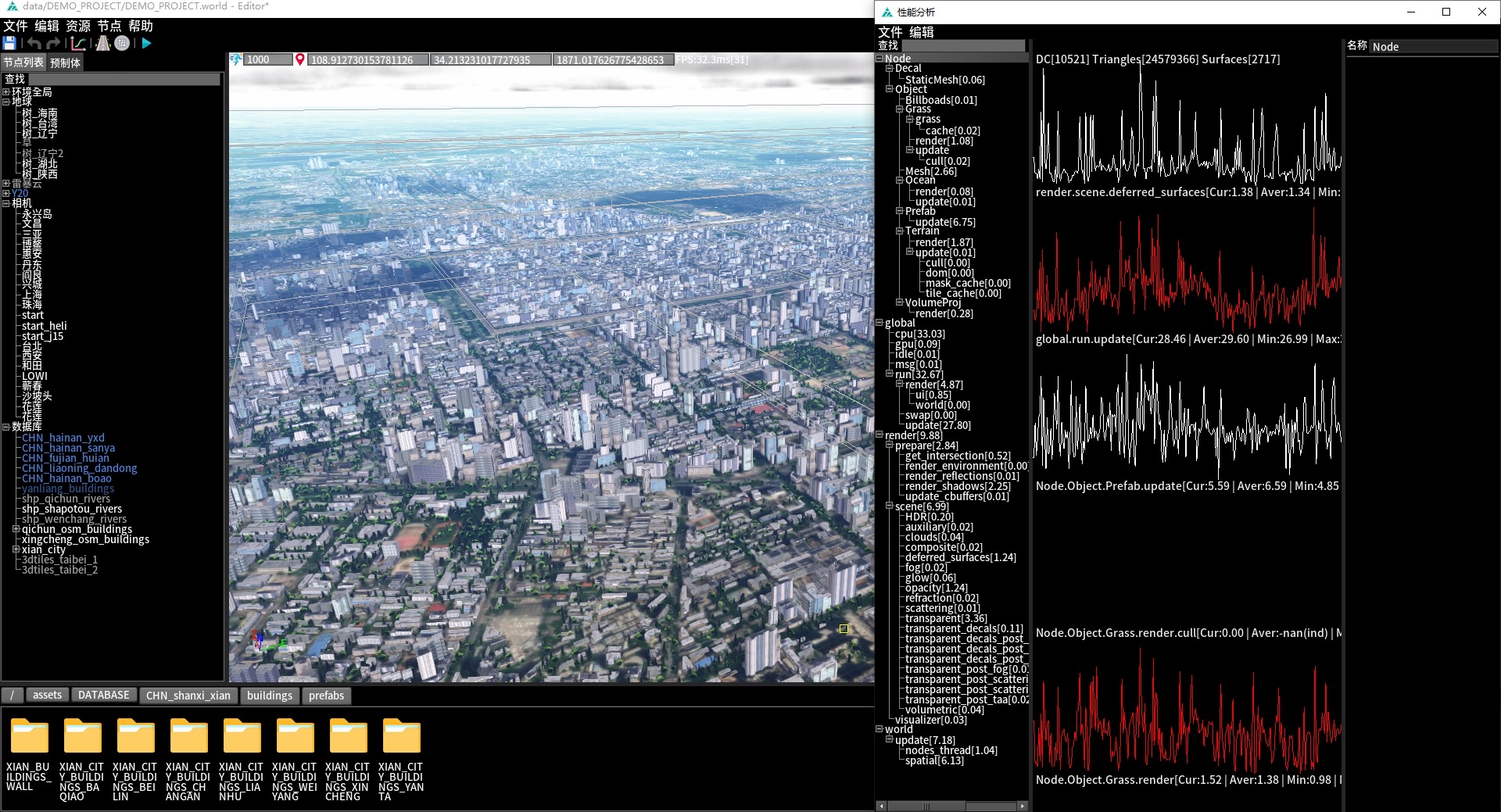The image size is (1501, 812).
Task: Go to the buildings breadcrumb folder
Action: (269, 695)
